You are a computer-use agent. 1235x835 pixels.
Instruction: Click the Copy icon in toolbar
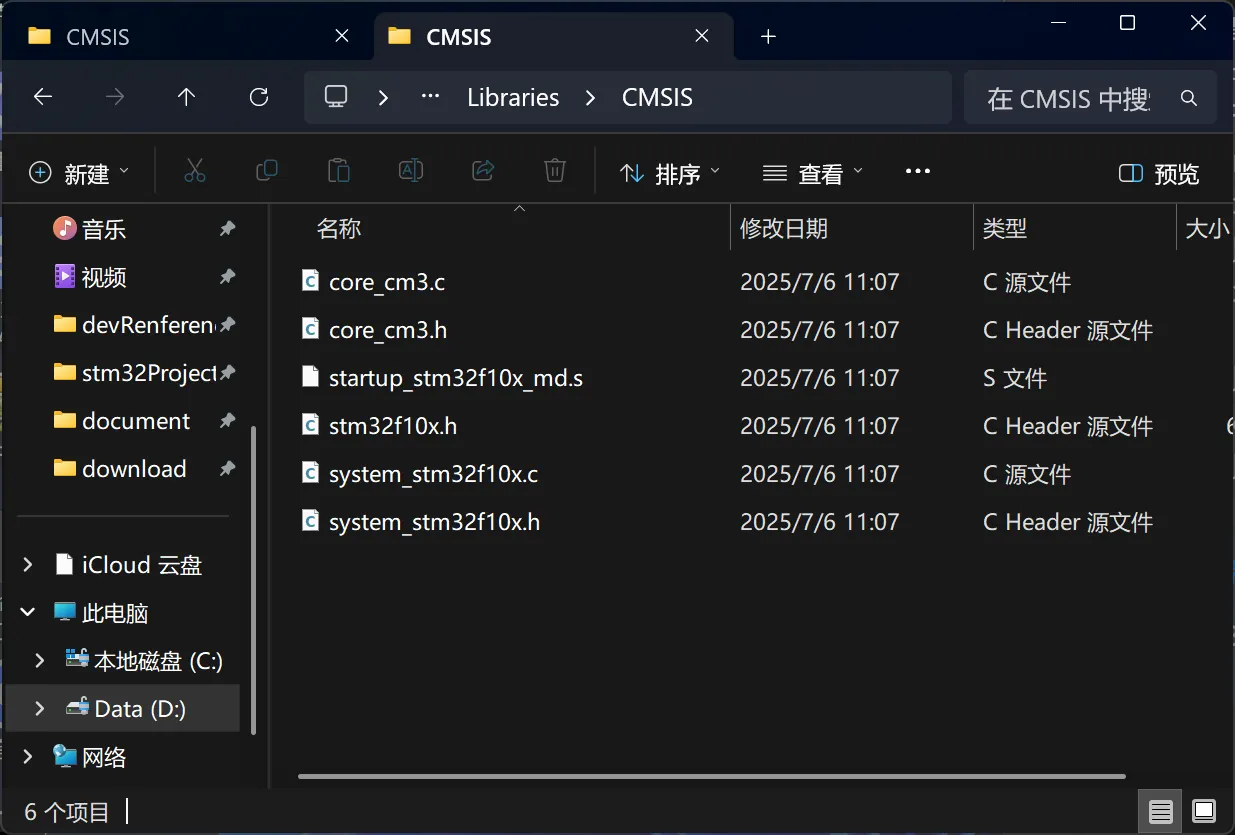[267, 172]
